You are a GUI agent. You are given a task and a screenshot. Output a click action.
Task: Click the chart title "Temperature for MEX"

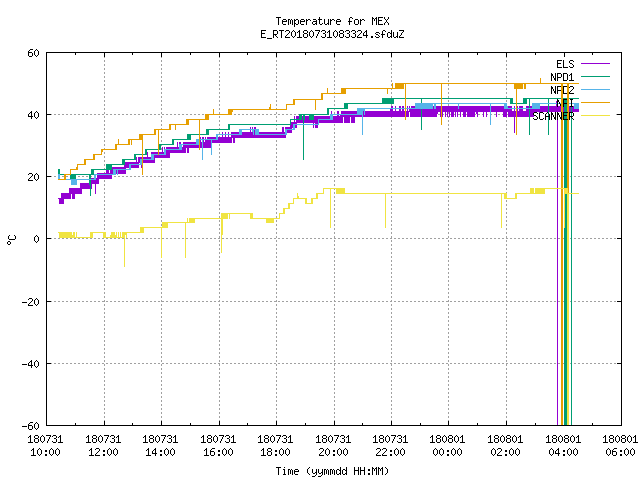pyautogui.click(x=332, y=21)
